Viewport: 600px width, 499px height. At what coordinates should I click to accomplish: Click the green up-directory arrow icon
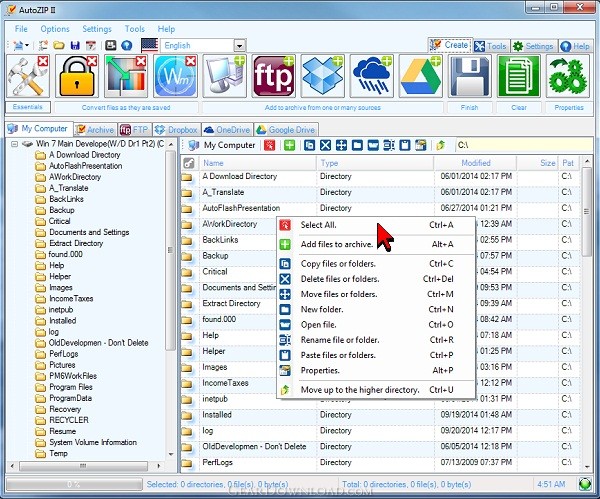click(440, 145)
